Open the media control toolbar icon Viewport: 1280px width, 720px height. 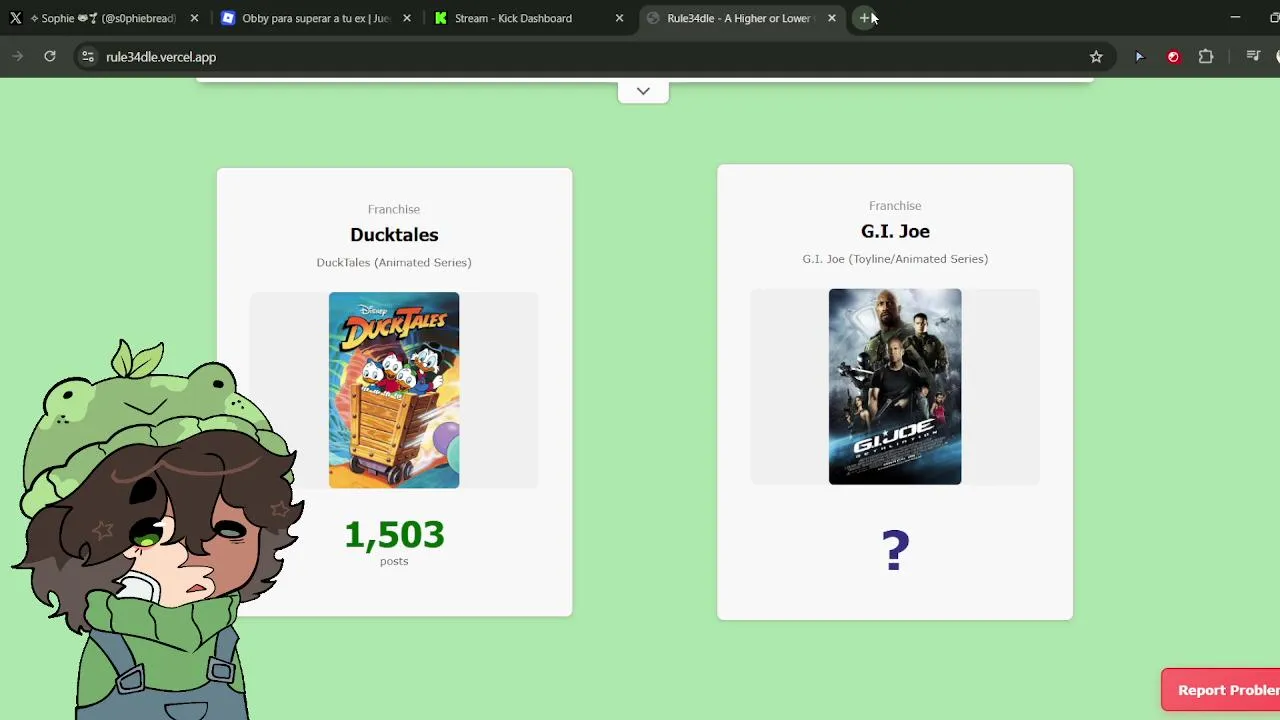(x=1253, y=57)
